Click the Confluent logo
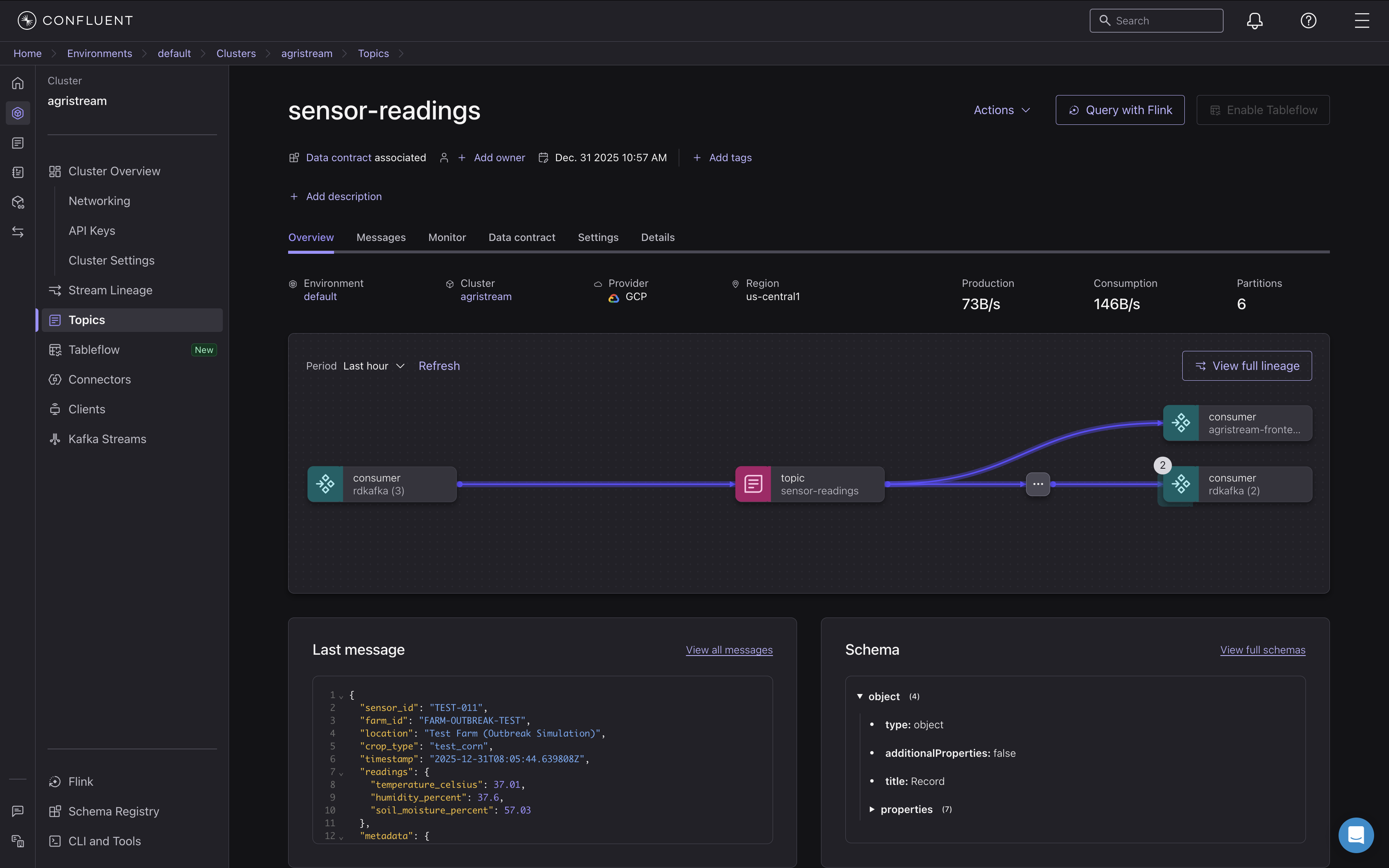Viewport: 1389px width, 868px height. coord(75,21)
